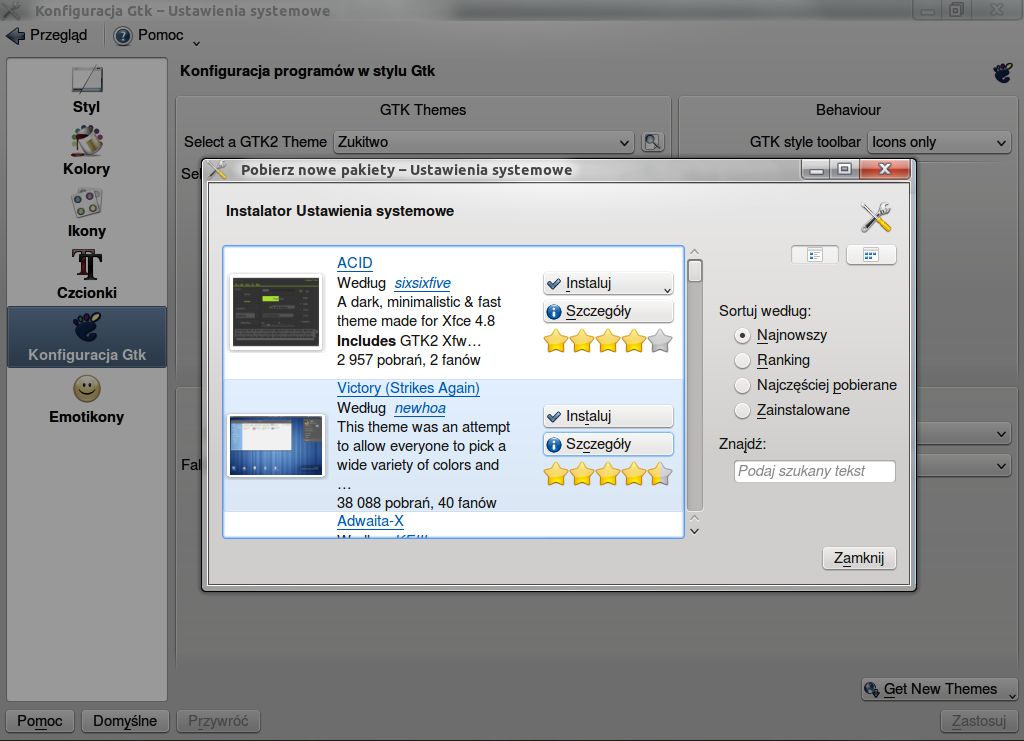Open the Ikony settings module
The image size is (1024, 741).
pyautogui.click(x=87, y=213)
